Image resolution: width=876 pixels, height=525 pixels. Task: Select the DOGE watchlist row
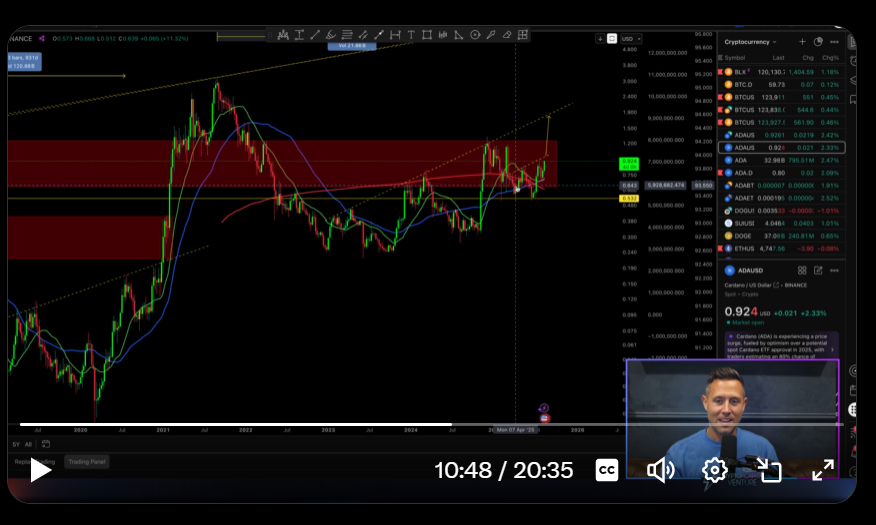click(x=781, y=236)
